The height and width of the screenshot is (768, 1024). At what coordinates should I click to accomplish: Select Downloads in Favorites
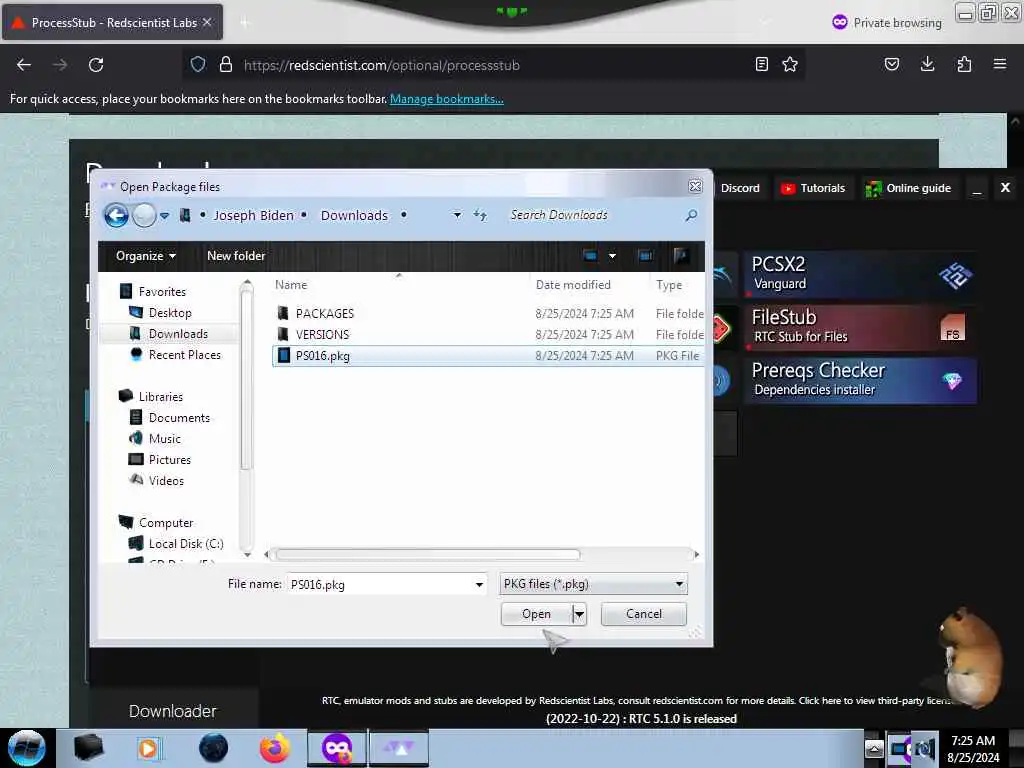tap(178, 334)
